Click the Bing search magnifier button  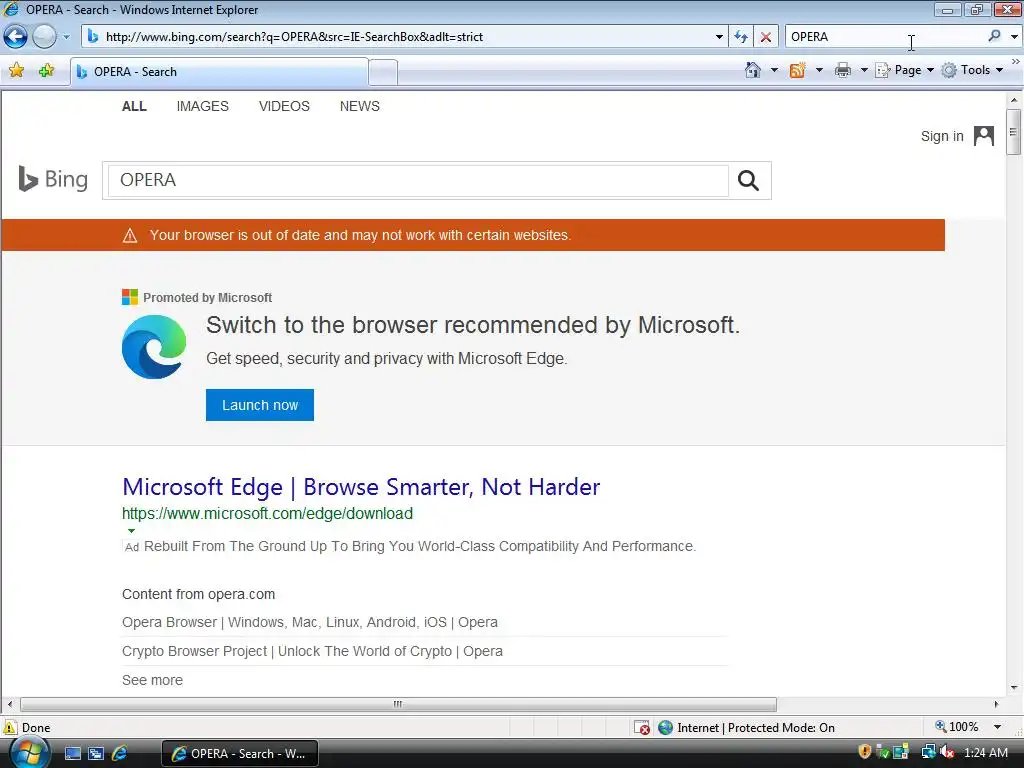[748, 180]
